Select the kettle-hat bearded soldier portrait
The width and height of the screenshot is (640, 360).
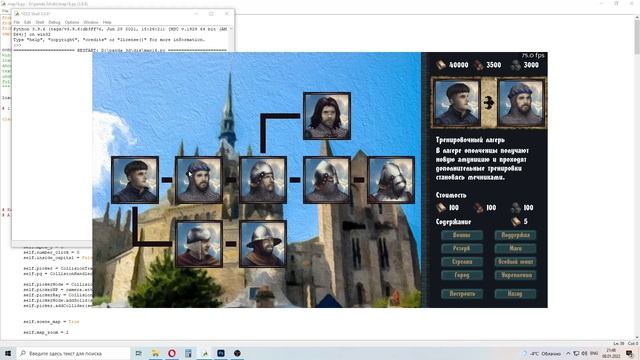click(263, 244)
